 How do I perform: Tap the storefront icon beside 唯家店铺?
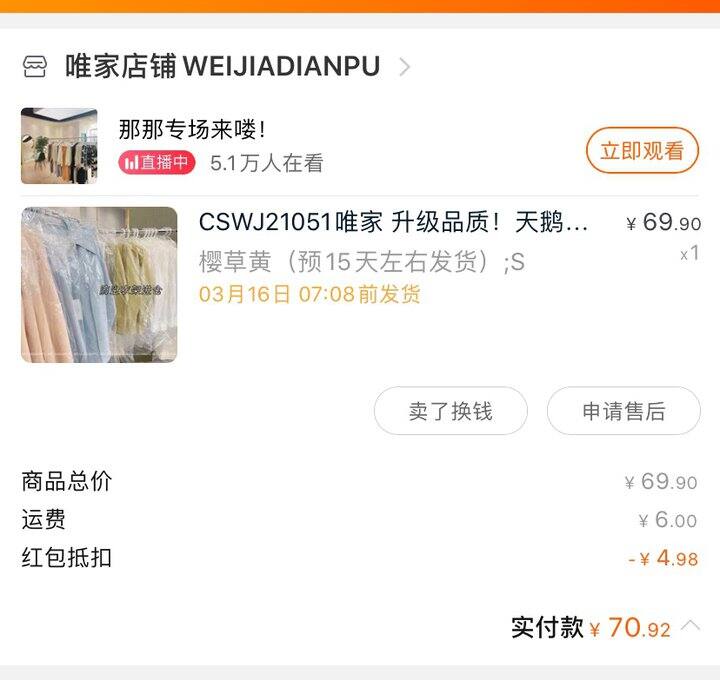[35, 67]
